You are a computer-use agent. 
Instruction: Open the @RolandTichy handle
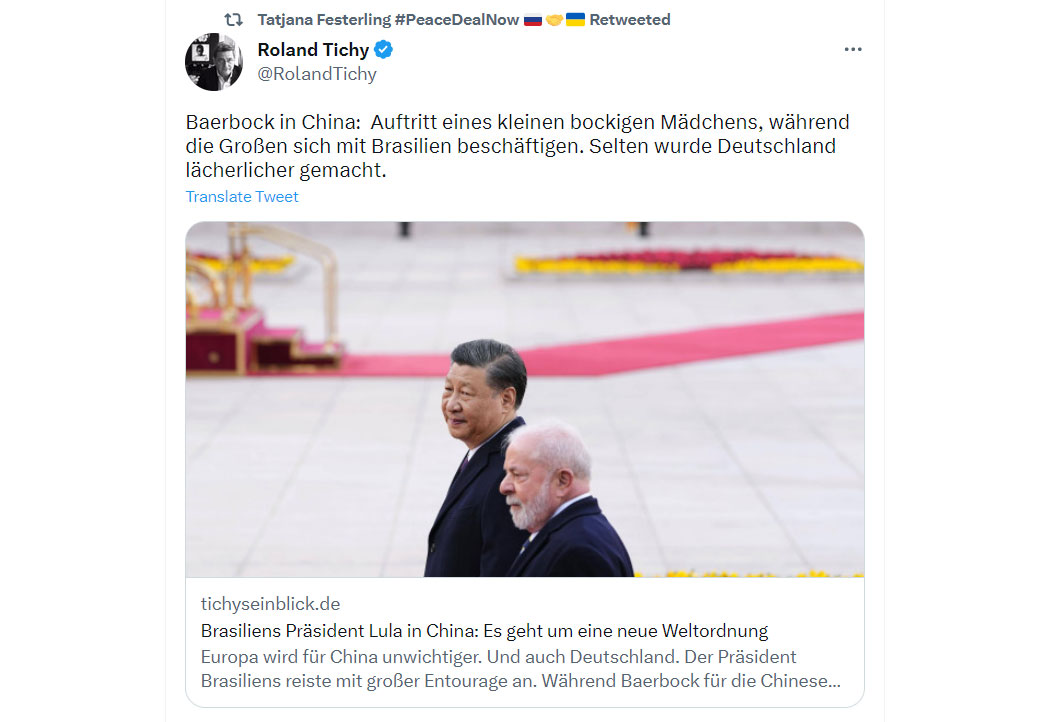[317, 74]
